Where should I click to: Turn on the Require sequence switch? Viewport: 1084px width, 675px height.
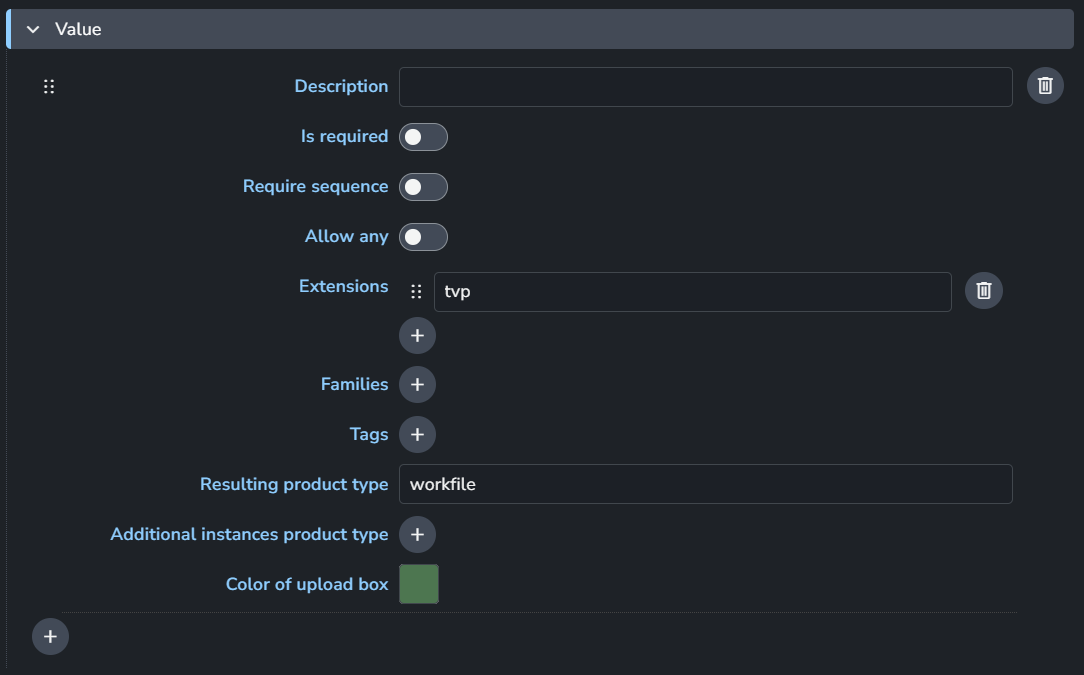(x=423, y=187)
